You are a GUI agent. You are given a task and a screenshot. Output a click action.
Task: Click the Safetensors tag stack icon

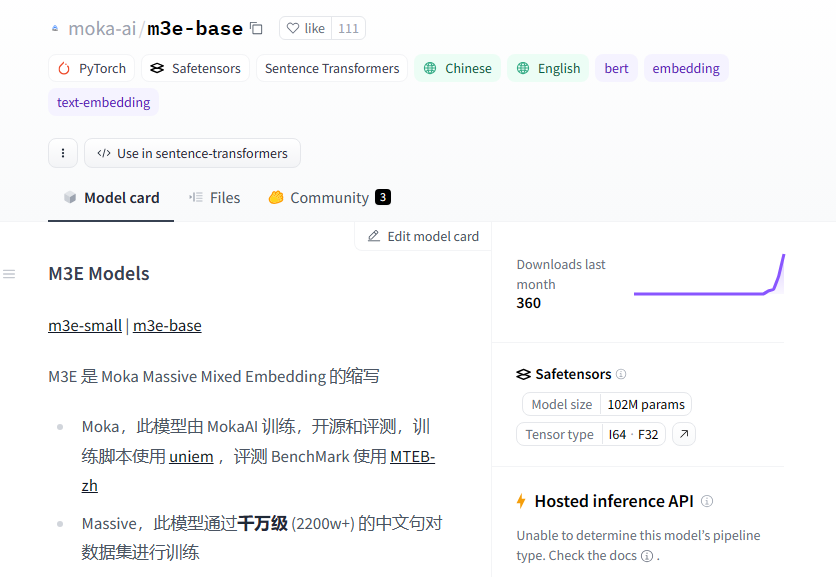click(x=157, y=68)
